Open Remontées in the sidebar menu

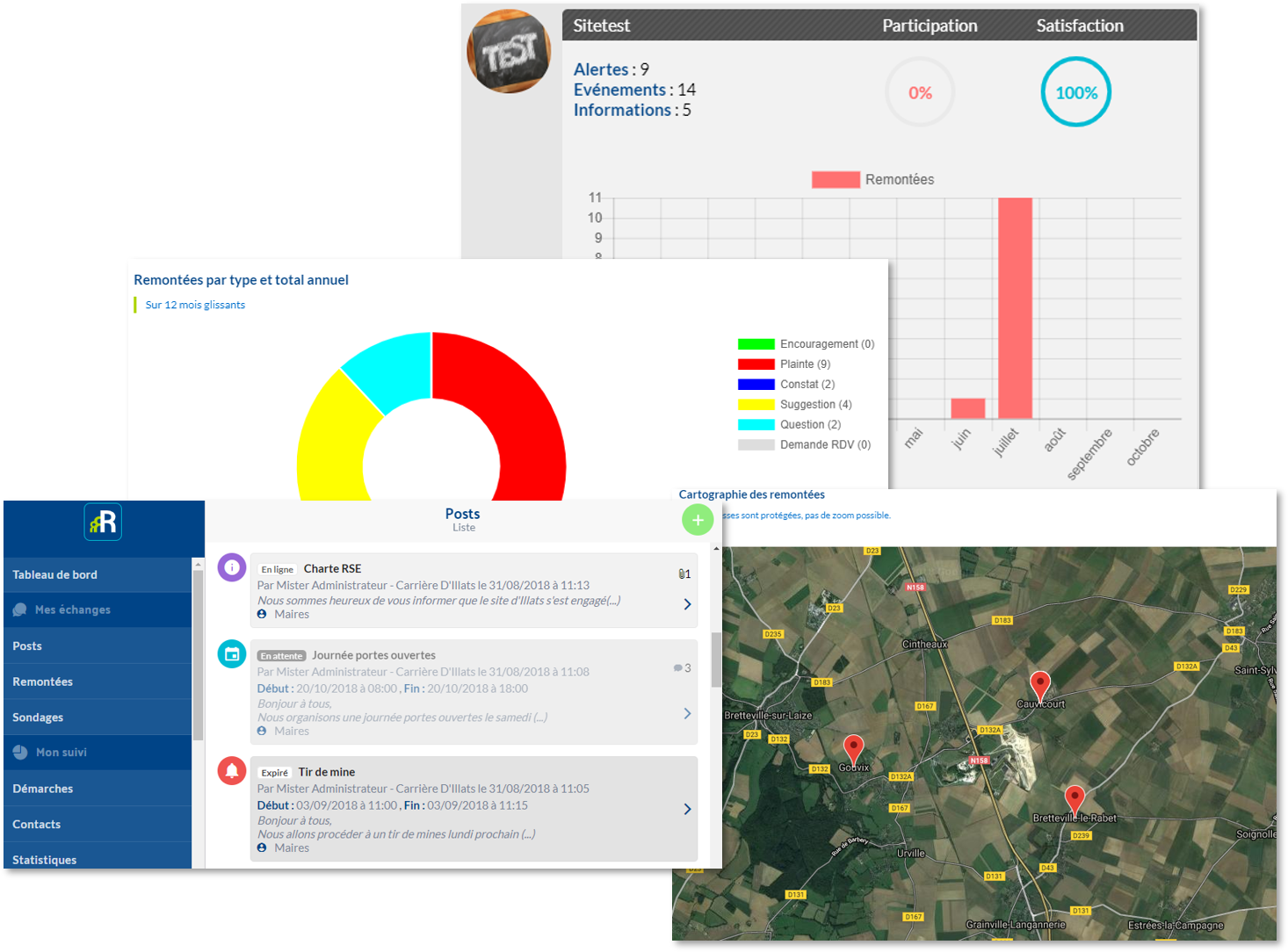(98, 682)
